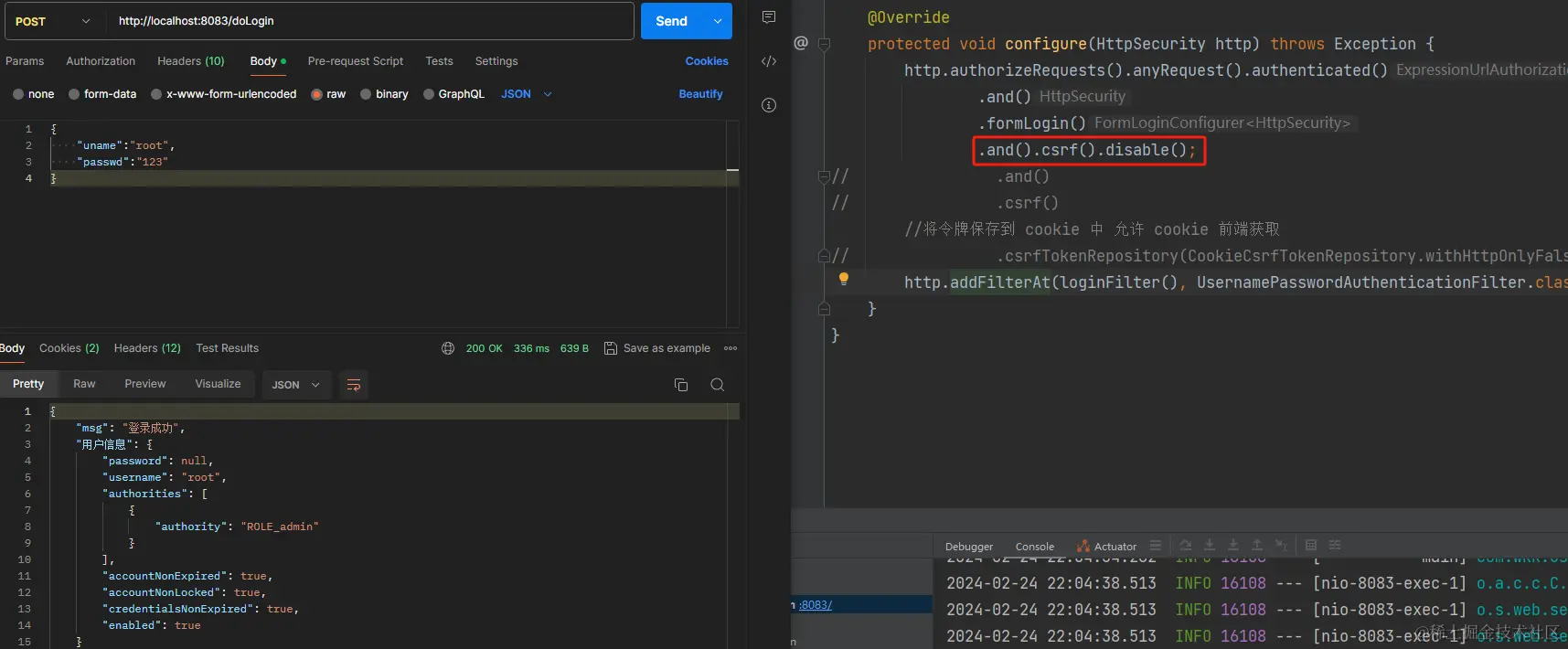Toggle fold marker on commented csrfTokenRepository line
Viewport: 1568px width, 649px height.
(824, 256)
